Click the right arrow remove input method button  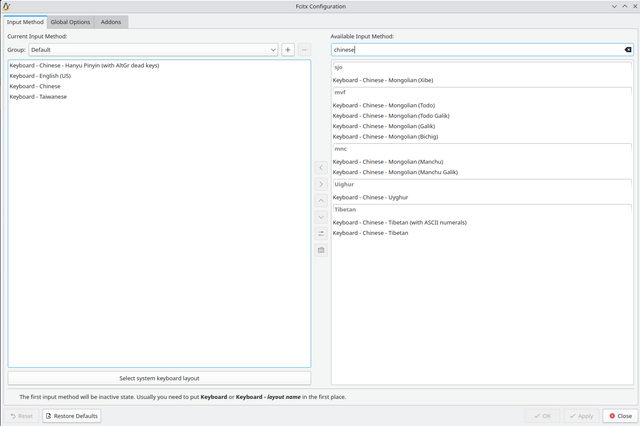pos(321,184)
